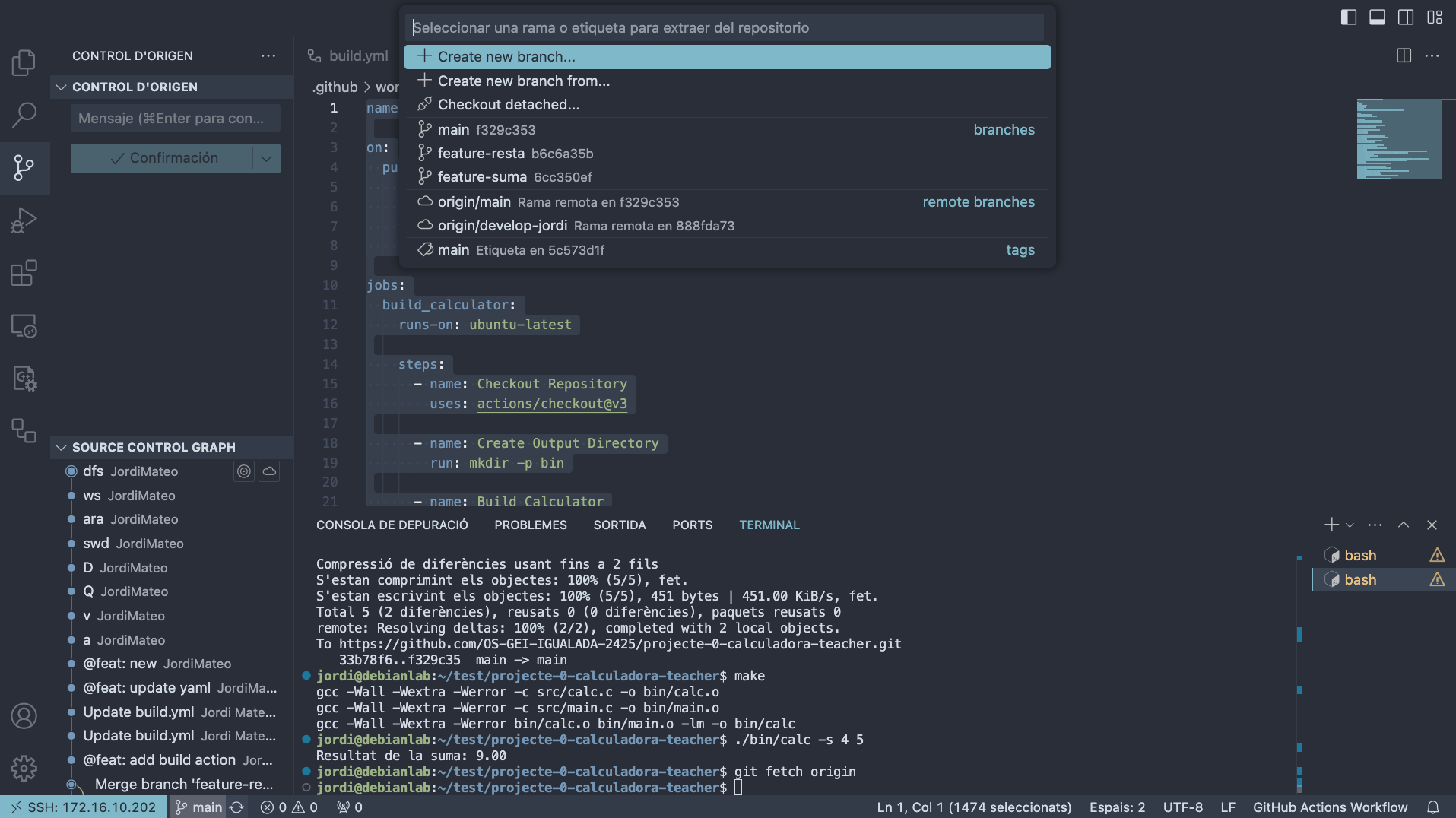This screenshot has width=1456, height=818.
Task: Add a new terminal with plus icon
Action: [x=1331, y=525]
